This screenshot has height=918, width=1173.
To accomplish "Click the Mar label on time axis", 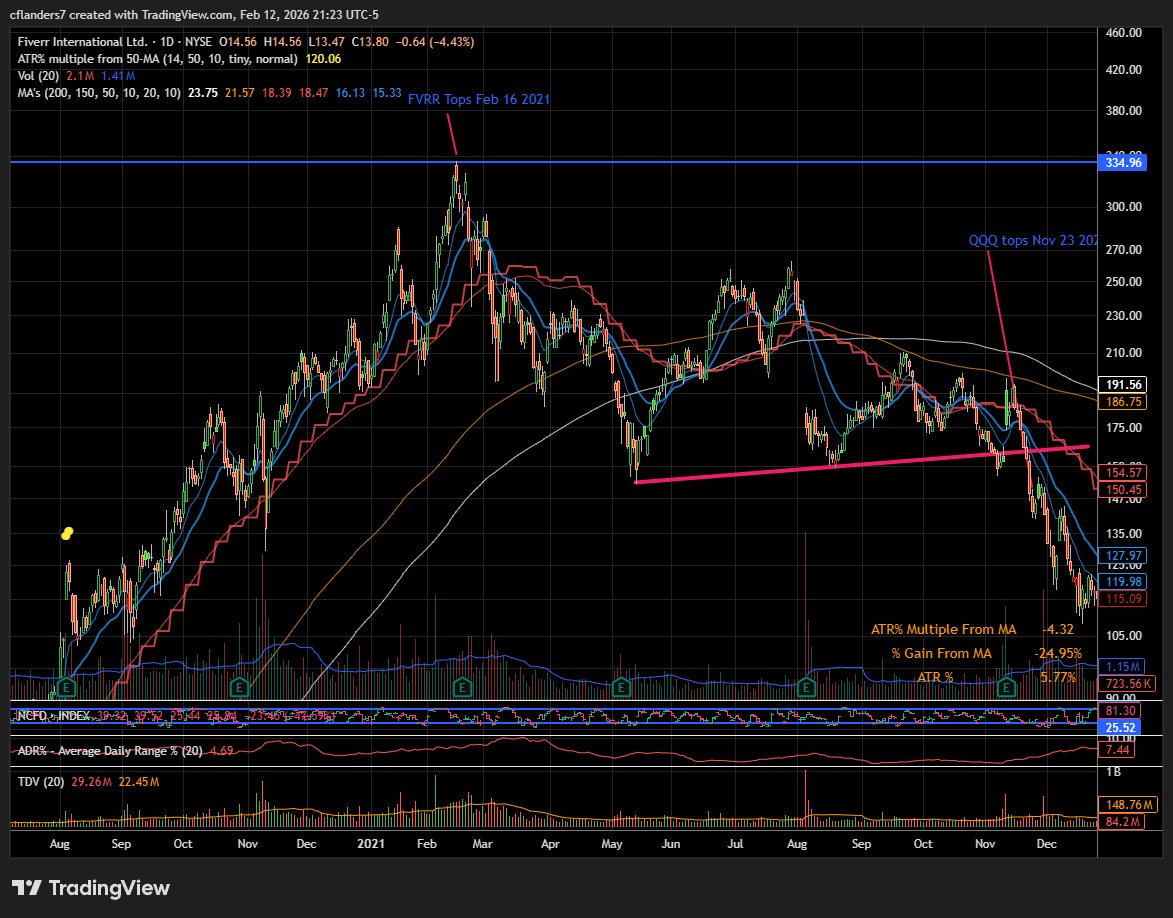I will 483,843.
